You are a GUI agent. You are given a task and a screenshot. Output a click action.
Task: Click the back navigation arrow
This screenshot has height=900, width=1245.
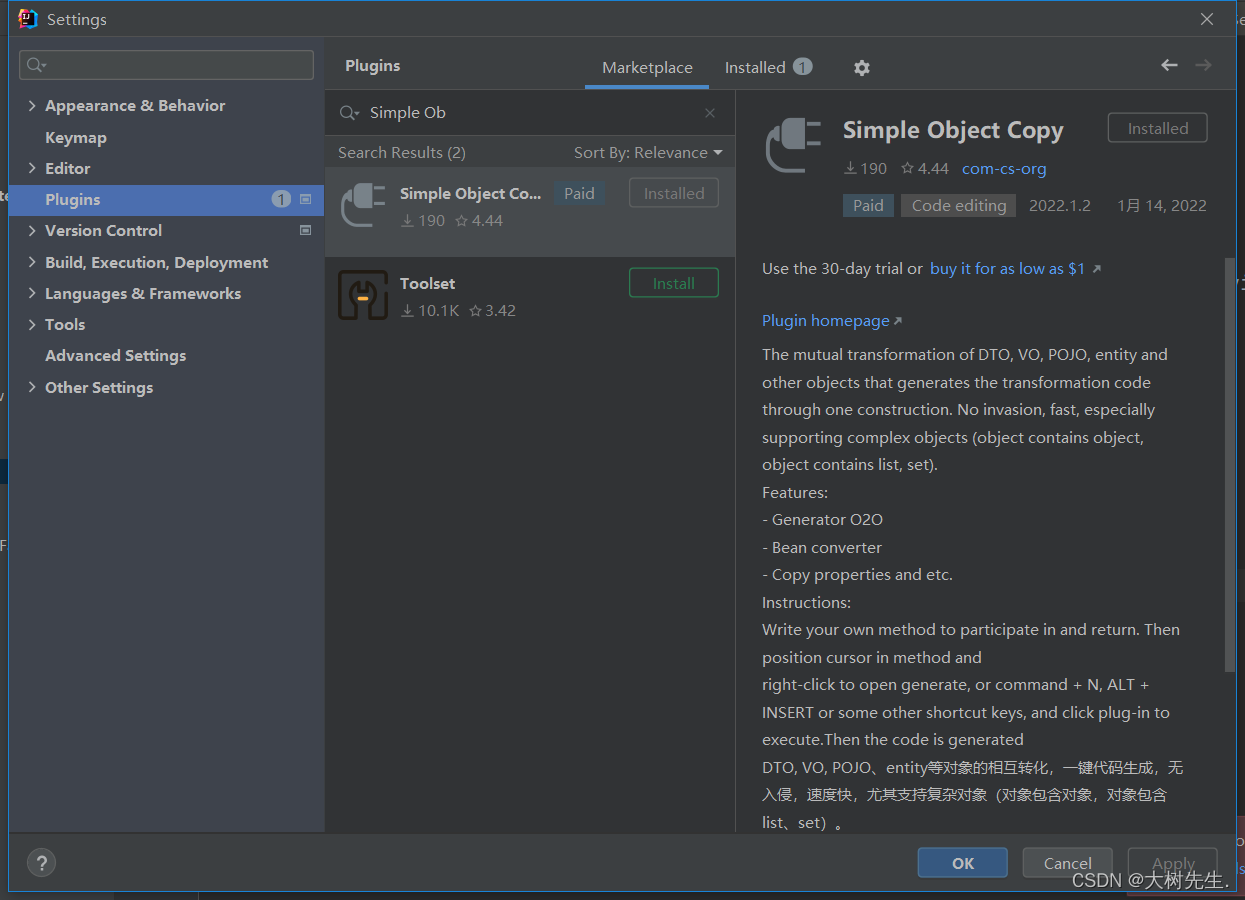point(1169,65)
